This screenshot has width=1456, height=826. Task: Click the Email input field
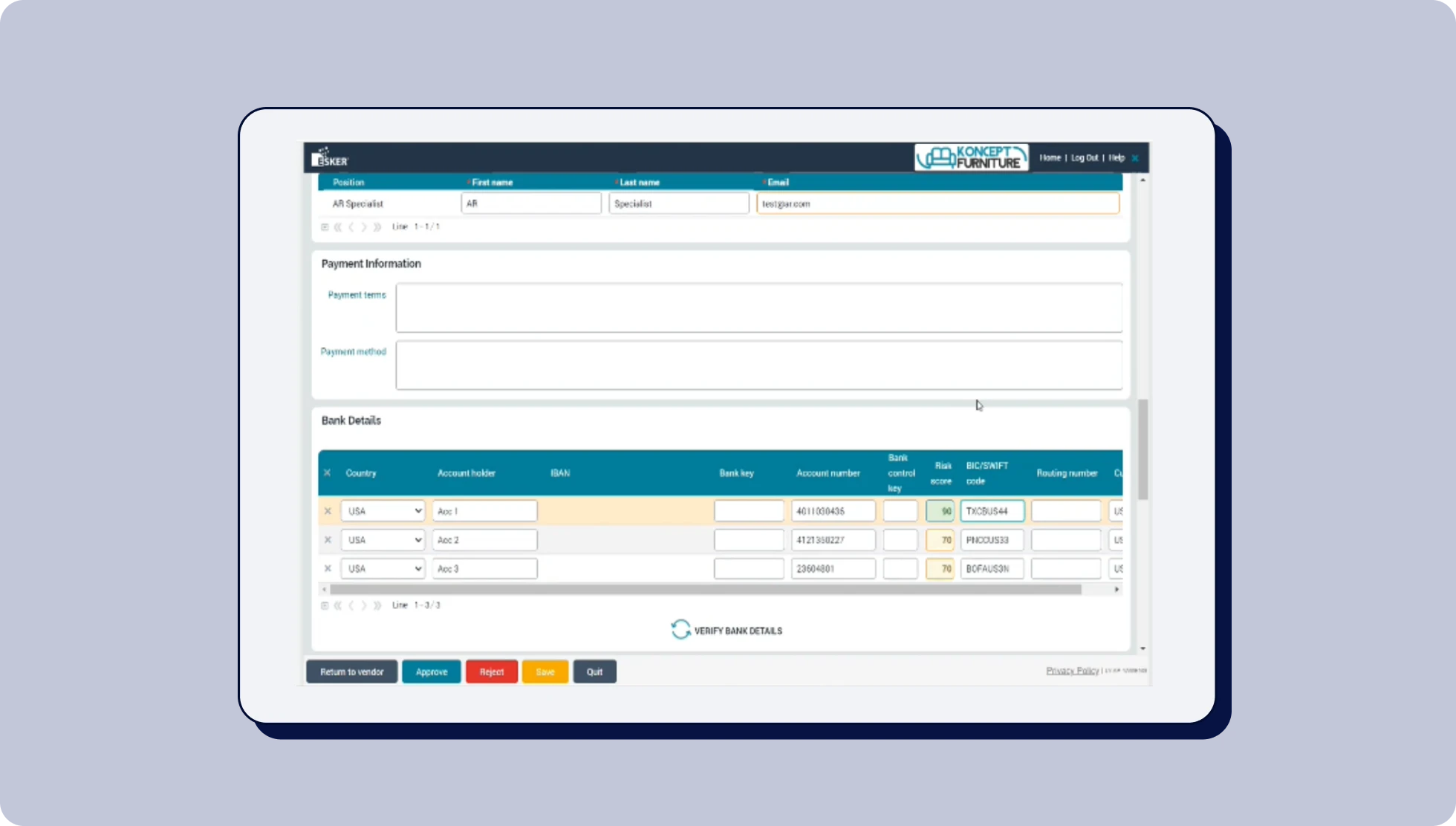click(937, 204)
